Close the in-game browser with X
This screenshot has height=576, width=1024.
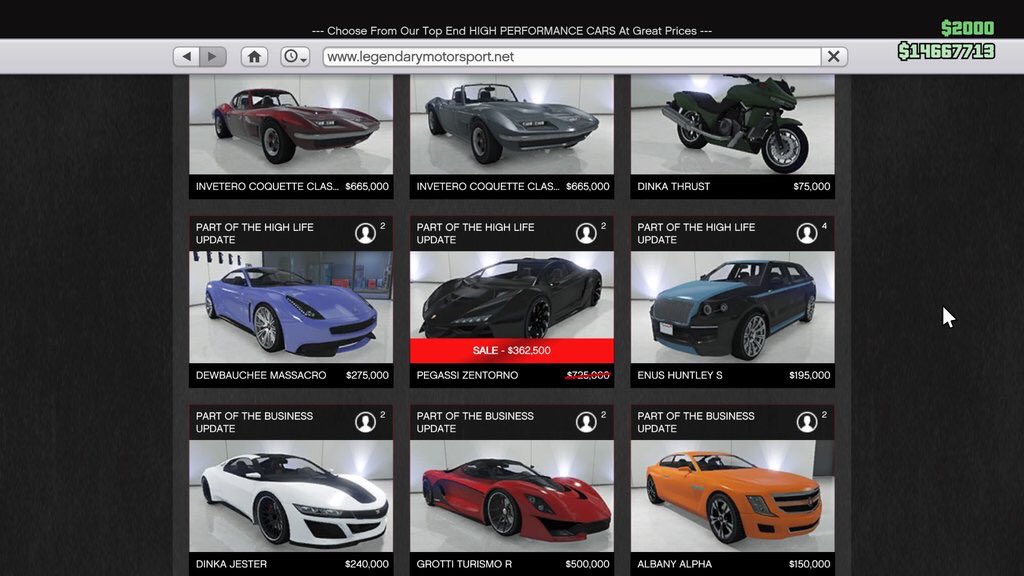[x=833, y=57]
